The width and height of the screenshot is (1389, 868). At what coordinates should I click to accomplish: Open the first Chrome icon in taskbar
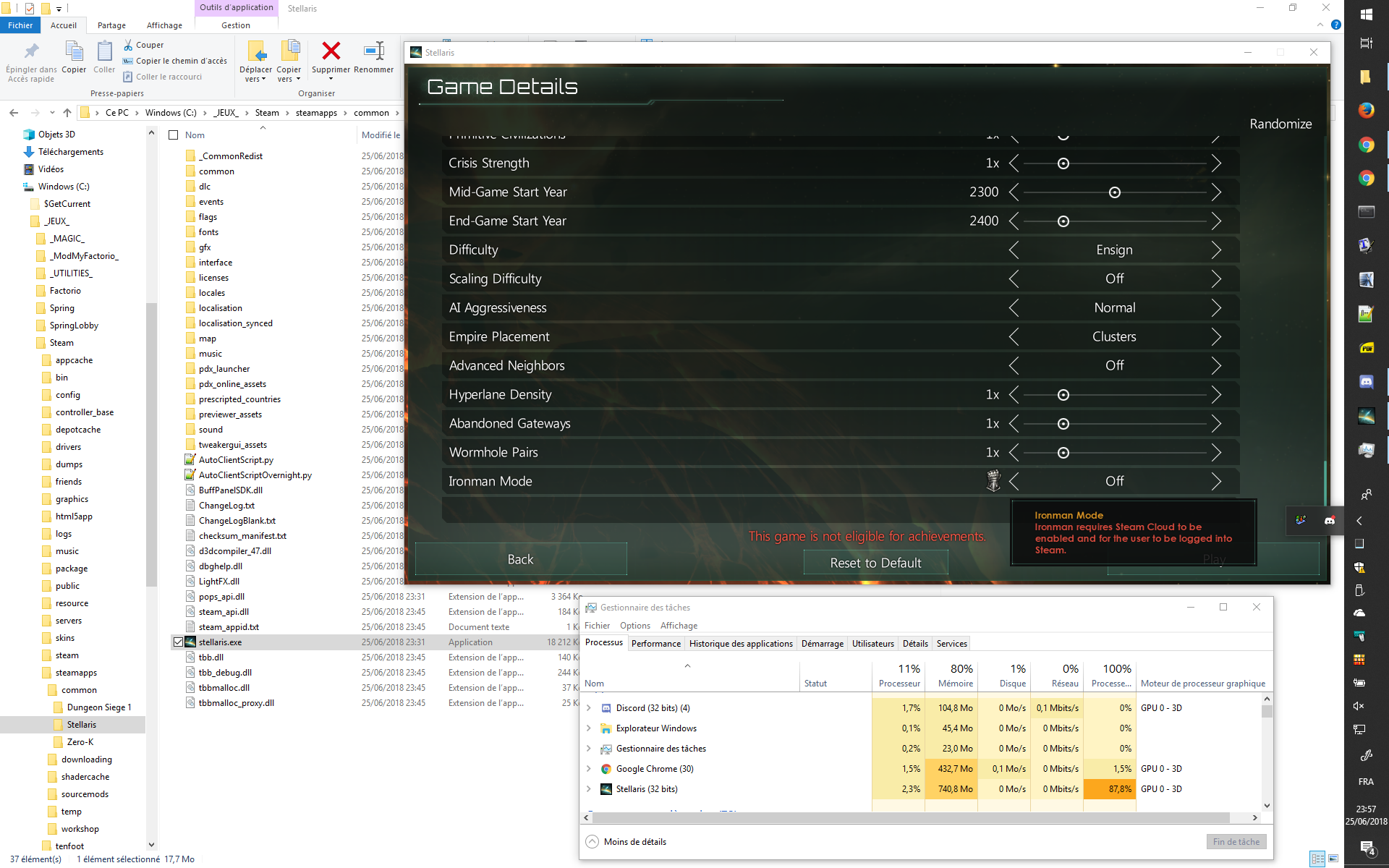(1366, 145)
